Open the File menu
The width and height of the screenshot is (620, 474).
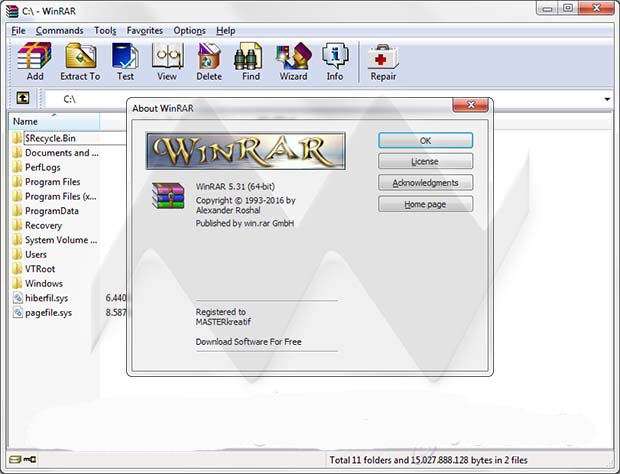pyautogui.click(x=18, y=30)
